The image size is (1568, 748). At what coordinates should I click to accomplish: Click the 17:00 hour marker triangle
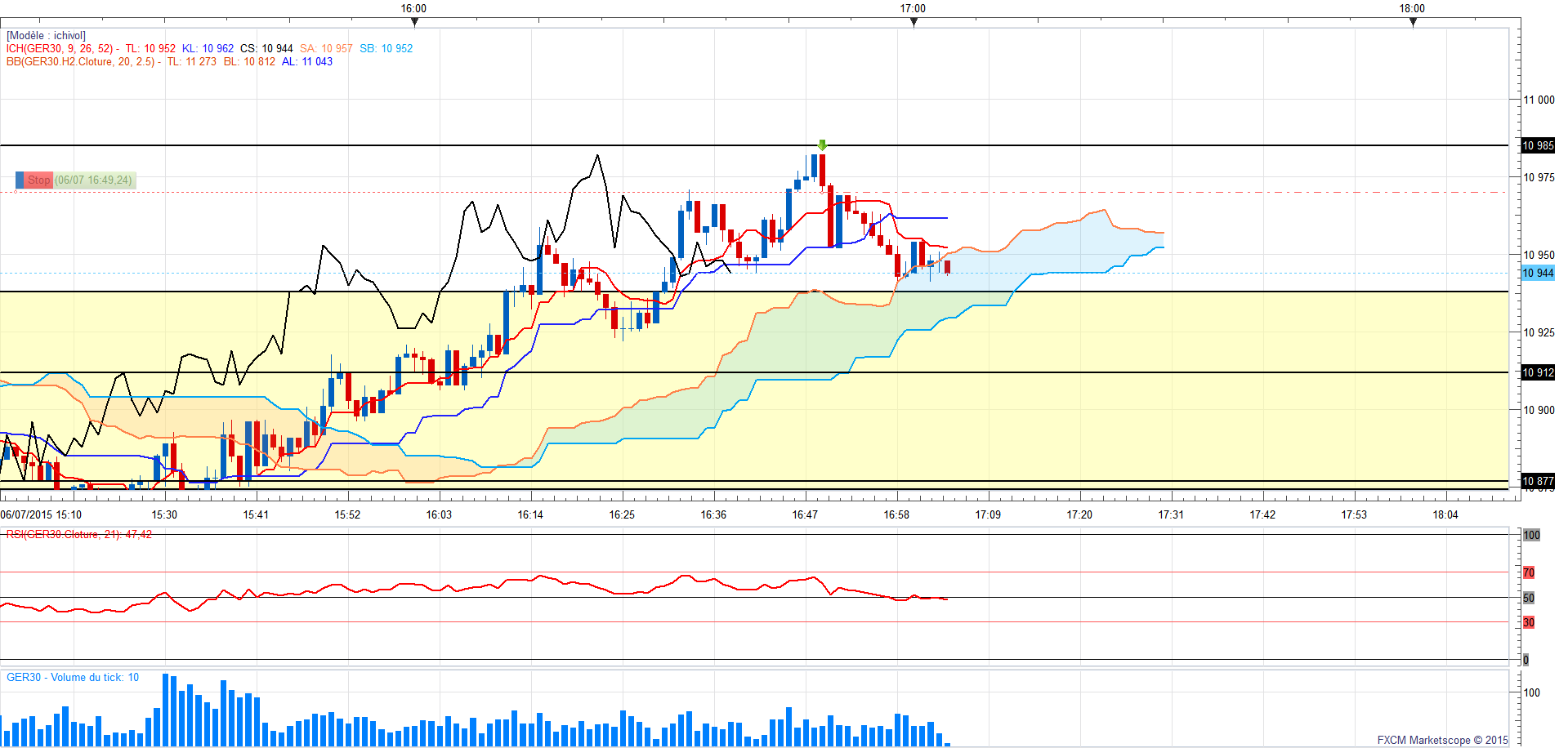(x=914, y=22)
